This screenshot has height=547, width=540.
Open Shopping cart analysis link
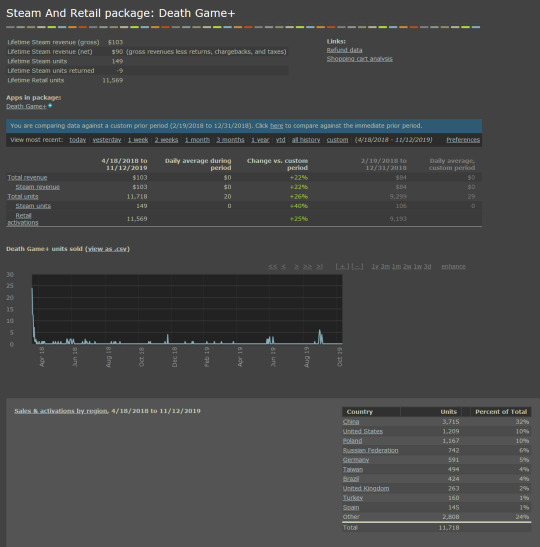359,59
